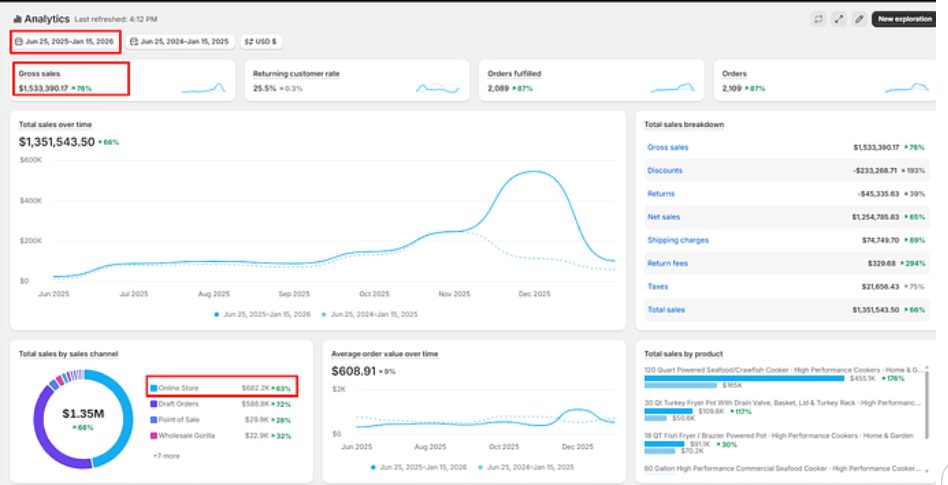This screenshot has width=948, height=485.
Task: Click the $1,351,543.50 total sales value
Action: [x=57, y=142]
